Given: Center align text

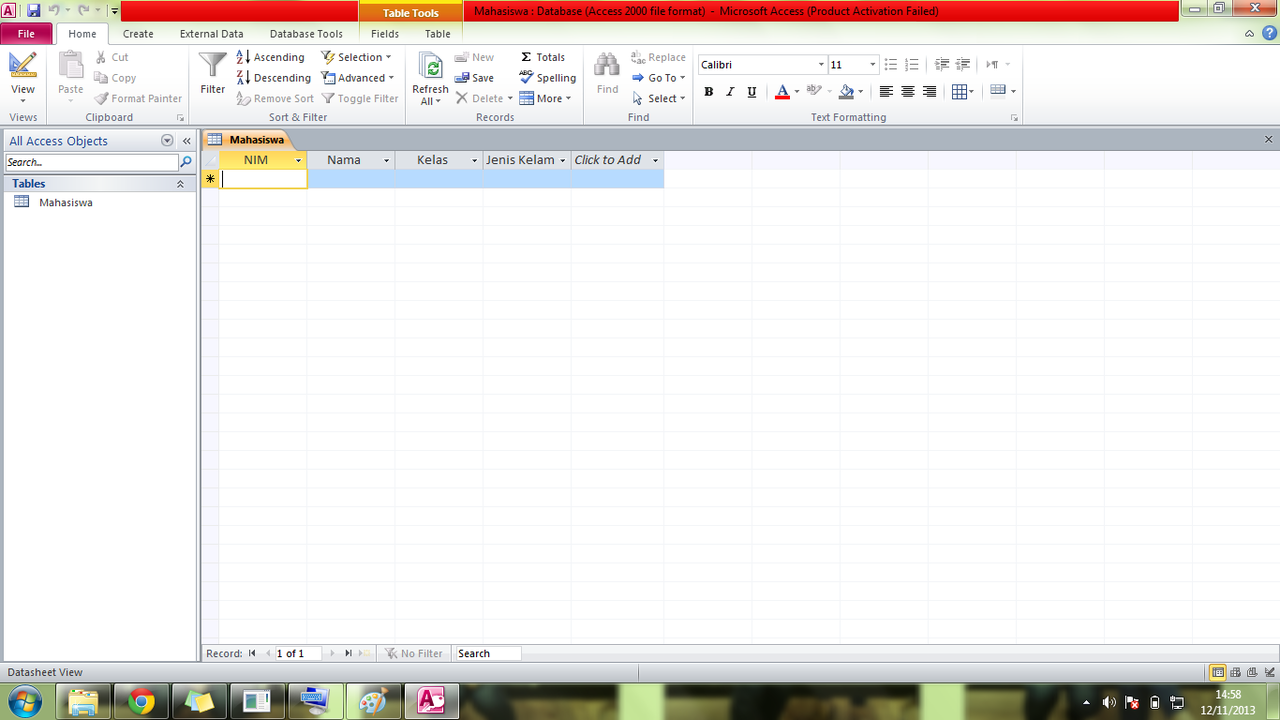Looking at the screenshot, I should coord(908,91).
